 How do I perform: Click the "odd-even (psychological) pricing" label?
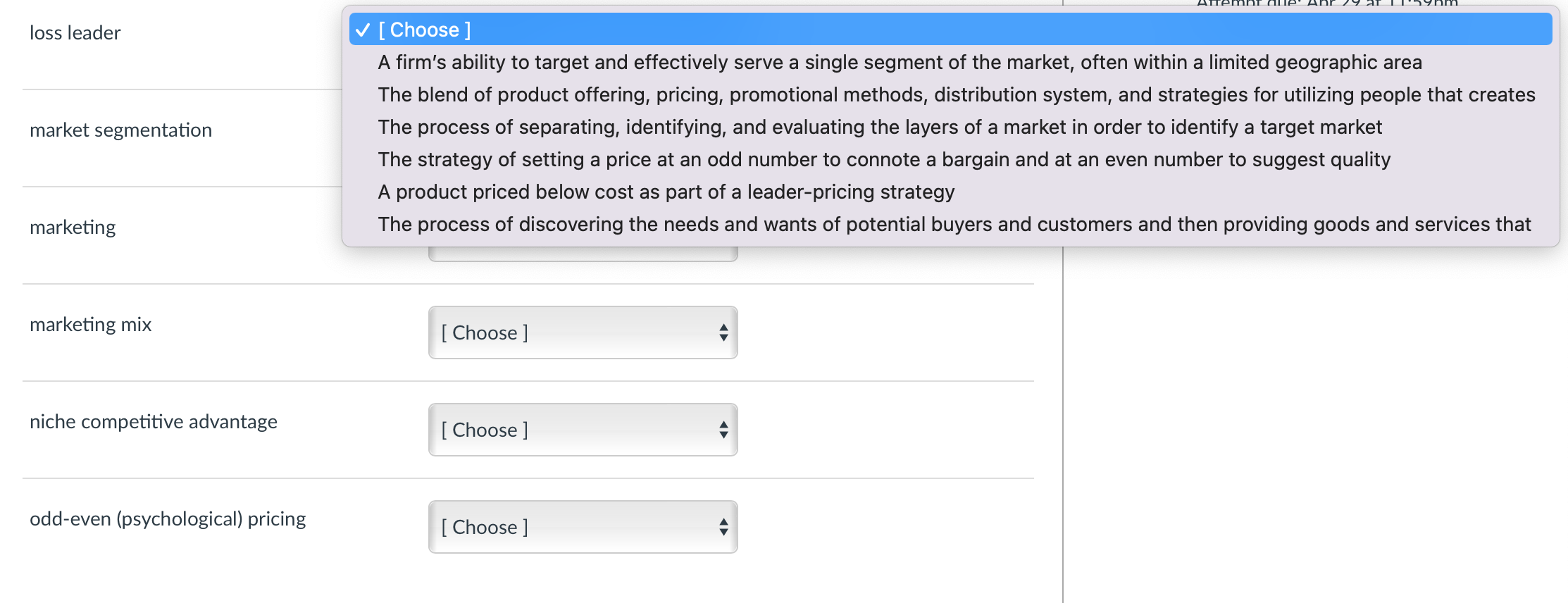click(168, 519)
